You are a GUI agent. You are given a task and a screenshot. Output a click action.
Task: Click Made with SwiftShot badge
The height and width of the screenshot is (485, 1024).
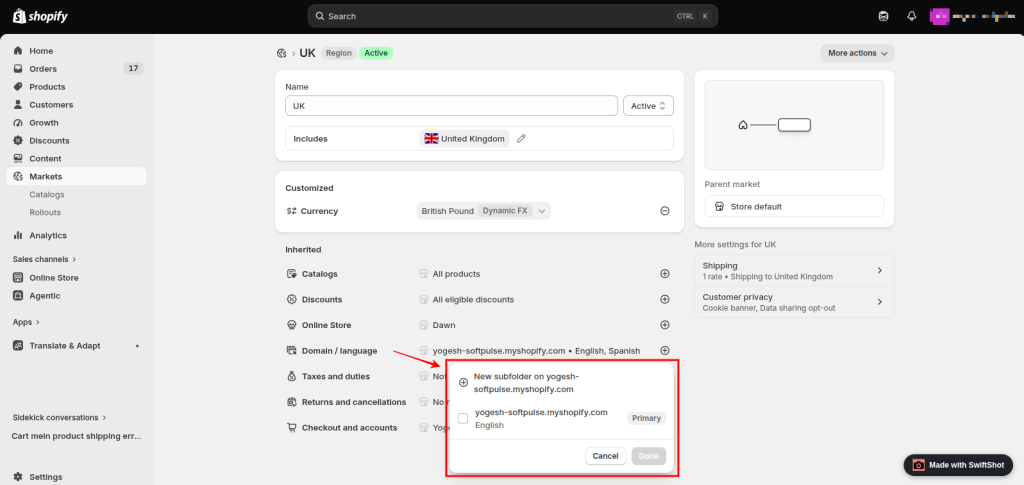(x=958, y=465)
